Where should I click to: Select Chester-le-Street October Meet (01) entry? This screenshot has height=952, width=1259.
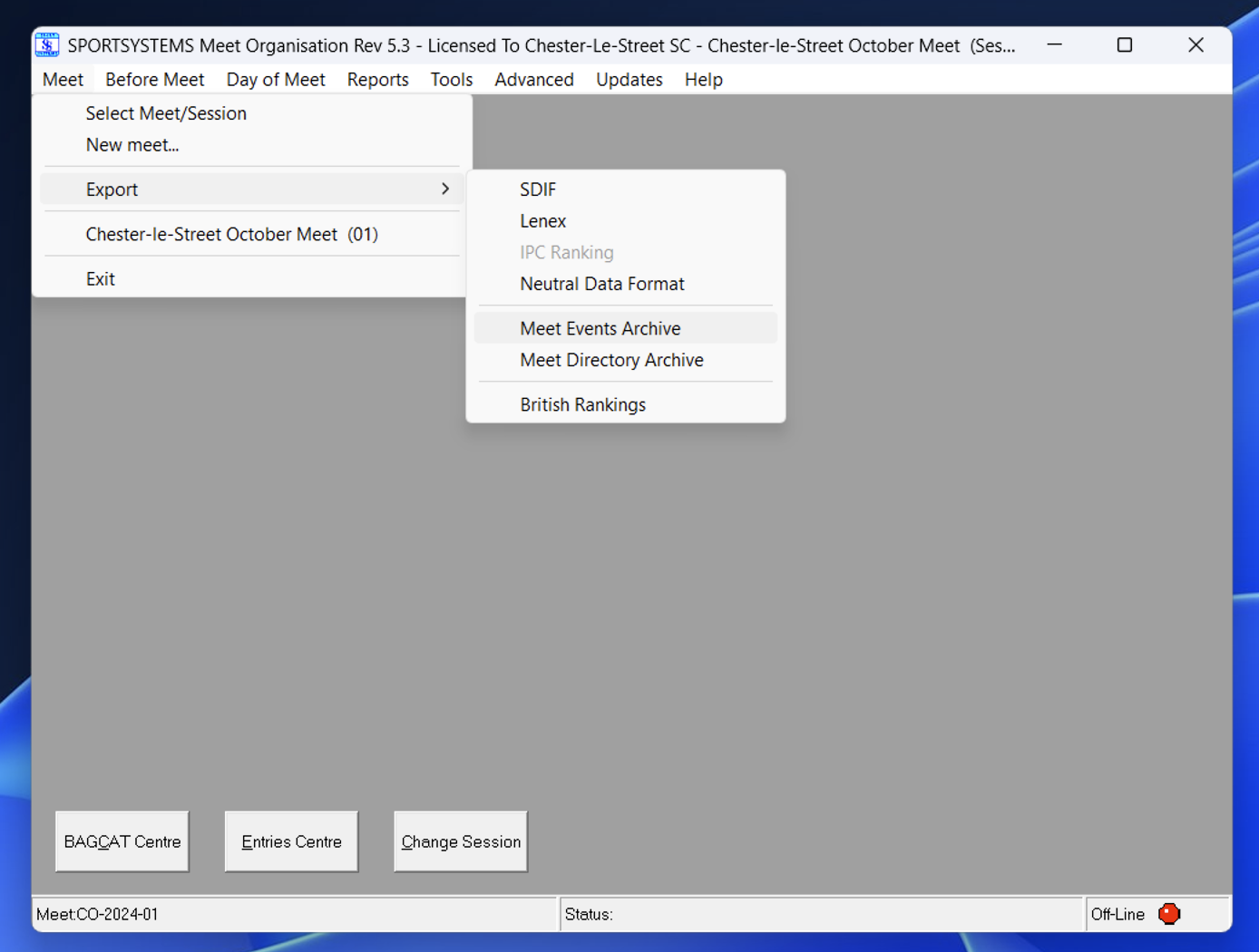coord(251,234)
